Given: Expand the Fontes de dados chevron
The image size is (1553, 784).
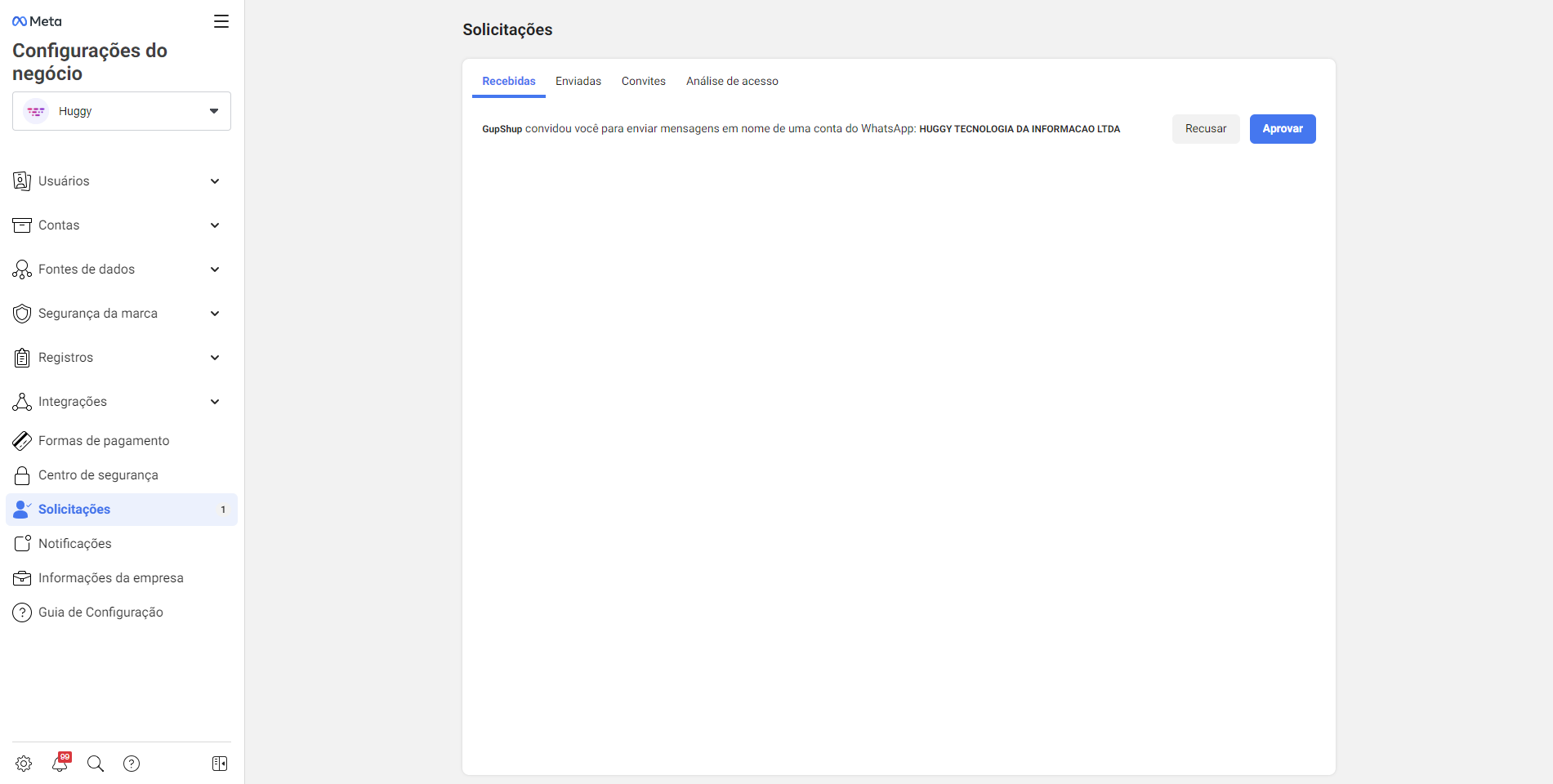Looking at the screenshot, I should [215, 269].
